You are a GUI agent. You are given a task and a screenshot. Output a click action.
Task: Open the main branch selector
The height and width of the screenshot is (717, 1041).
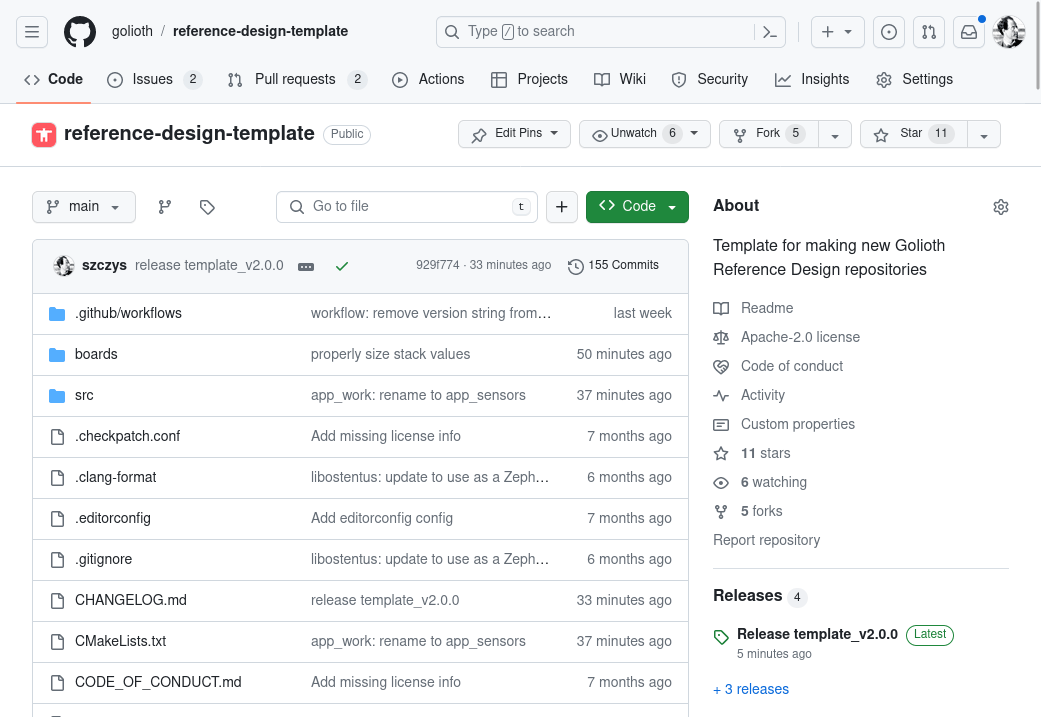click(84, 207)
